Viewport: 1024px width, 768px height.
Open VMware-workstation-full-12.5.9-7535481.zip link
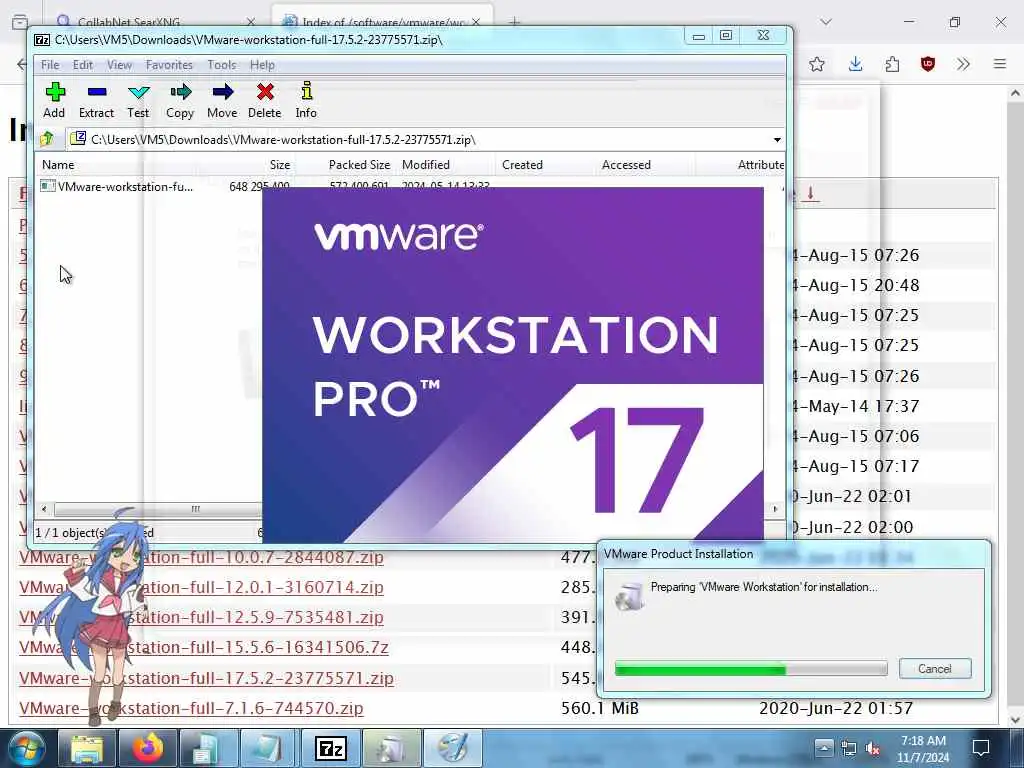click(201, 617)
